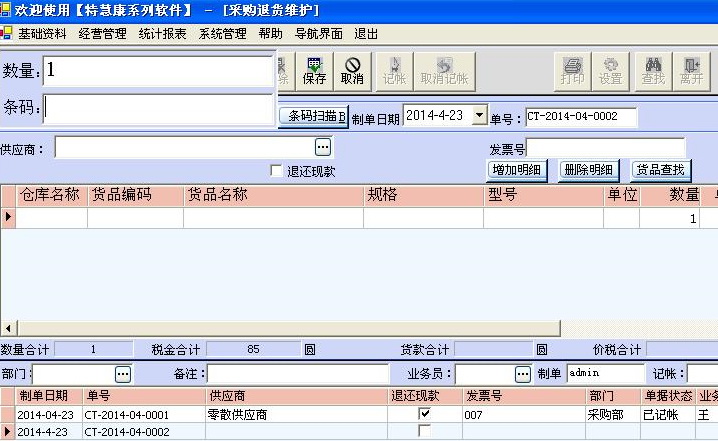Open the 供应商 lookup ellipsis button
The width and height of the screenshot is (718, 441).
[323, 147]
